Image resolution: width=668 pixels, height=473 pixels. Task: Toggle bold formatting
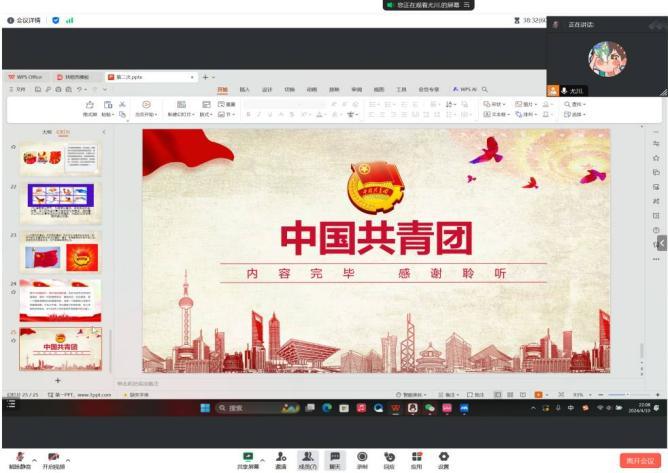click(x=248, y=114)
